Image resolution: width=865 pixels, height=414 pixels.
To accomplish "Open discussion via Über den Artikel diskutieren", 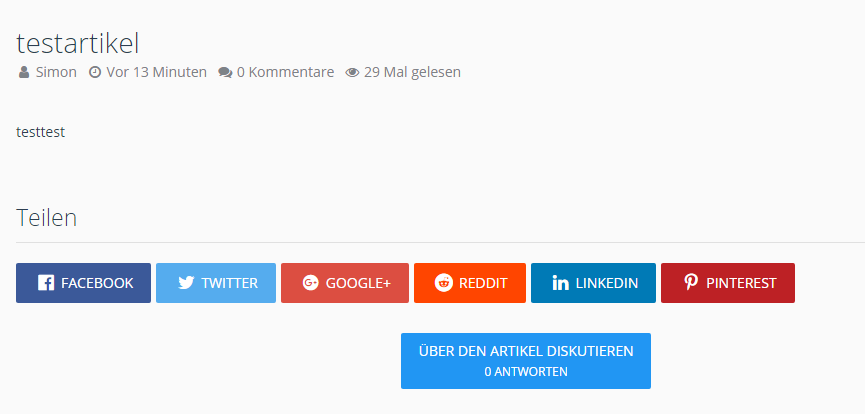I will (526, 360).
